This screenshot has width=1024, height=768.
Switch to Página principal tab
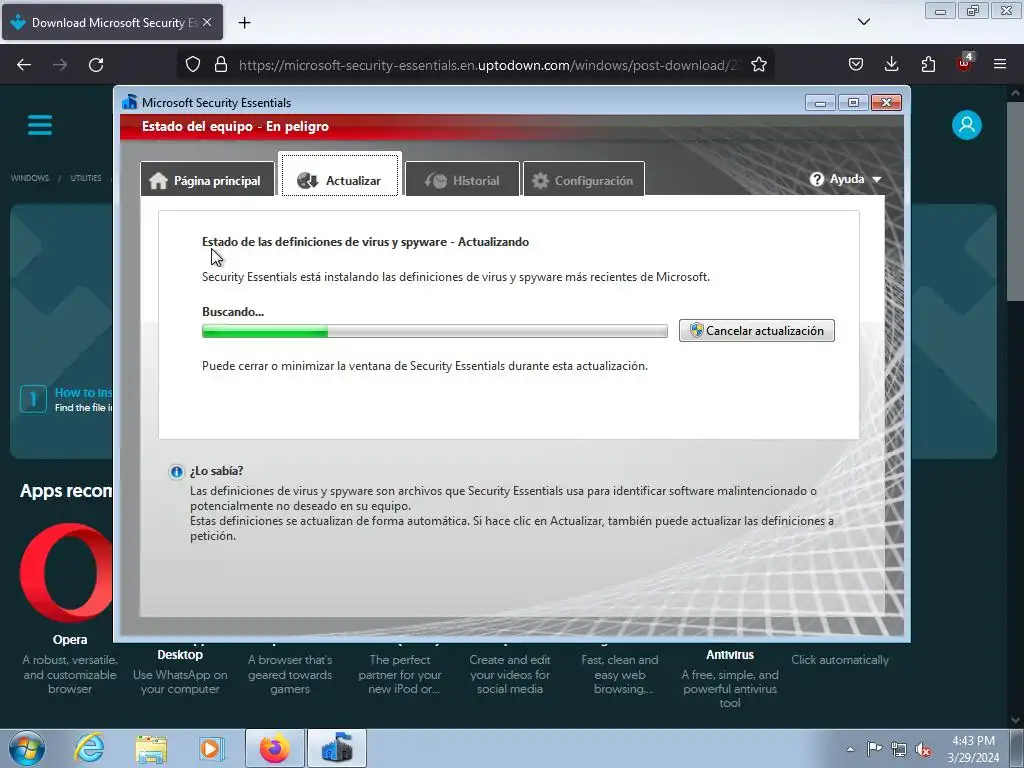point(207,180)
